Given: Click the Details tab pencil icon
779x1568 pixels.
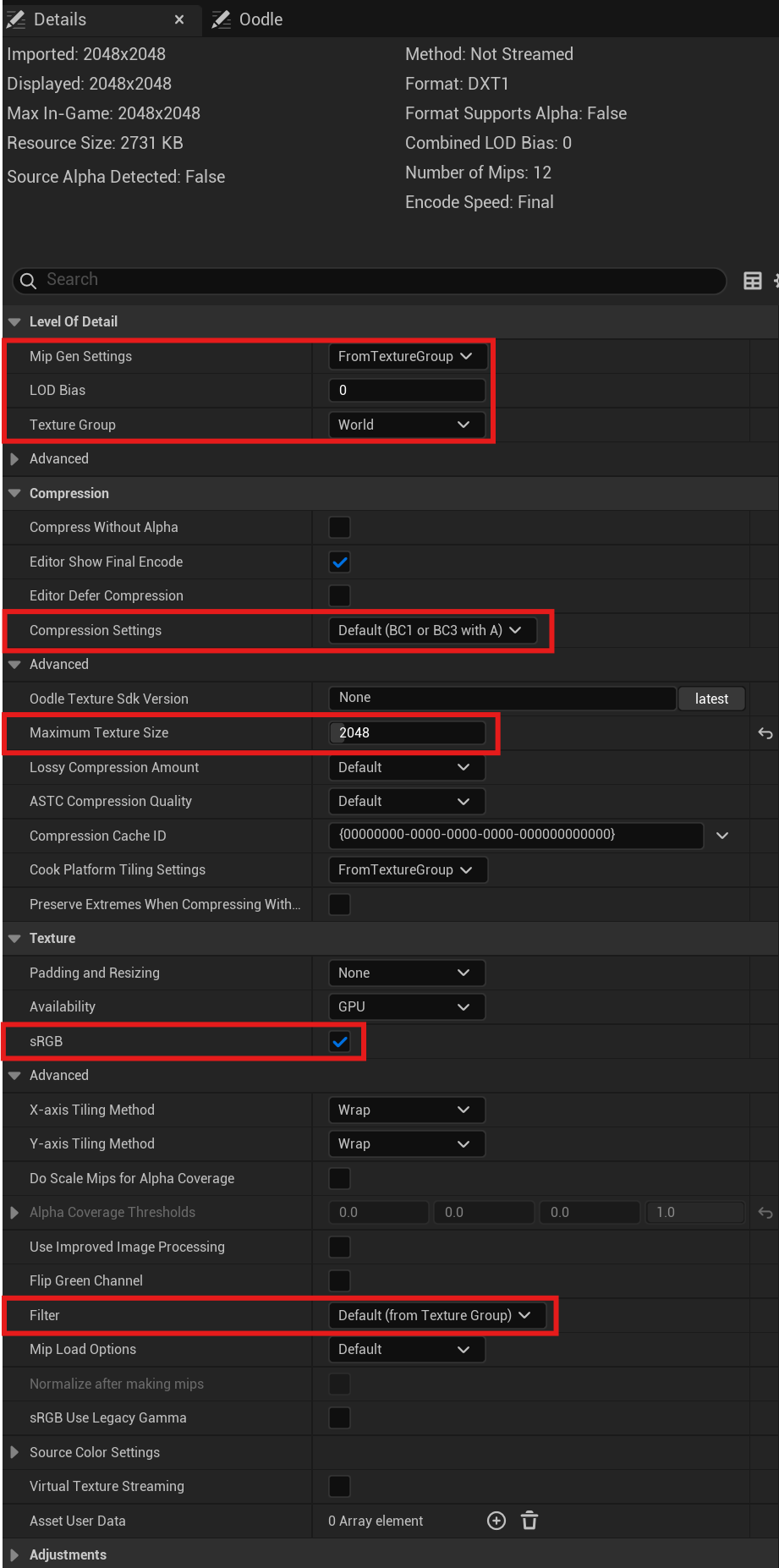Looking at the screenshot, I should 16,19.
